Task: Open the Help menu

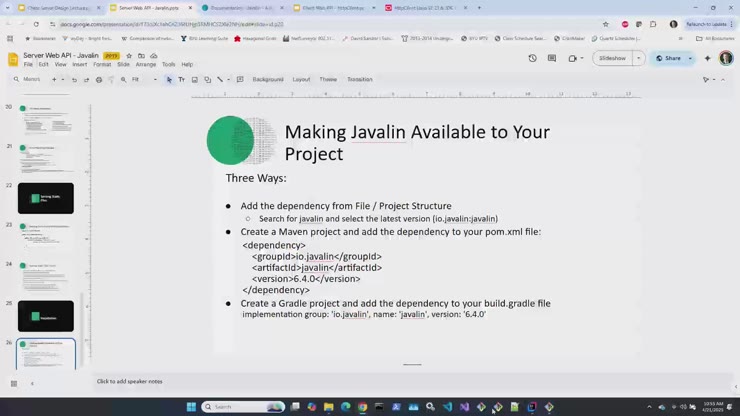Action: point(187,64)
